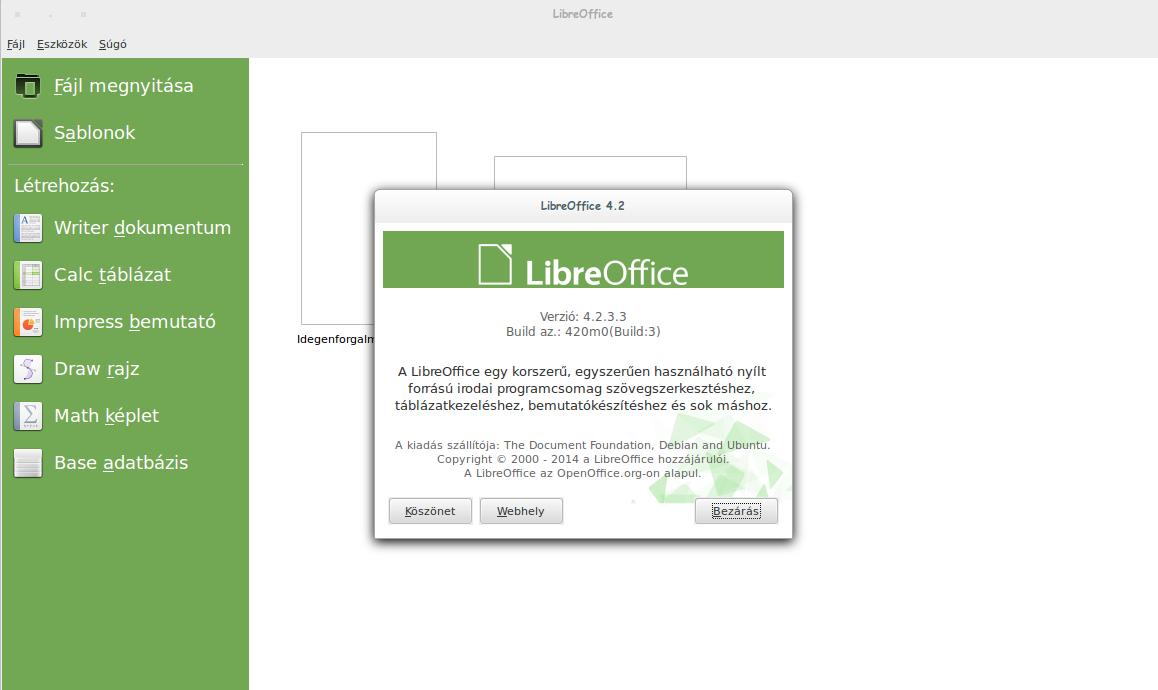
Task: Create new Impress bemutató via label
Action: click(x=134, y=322)
